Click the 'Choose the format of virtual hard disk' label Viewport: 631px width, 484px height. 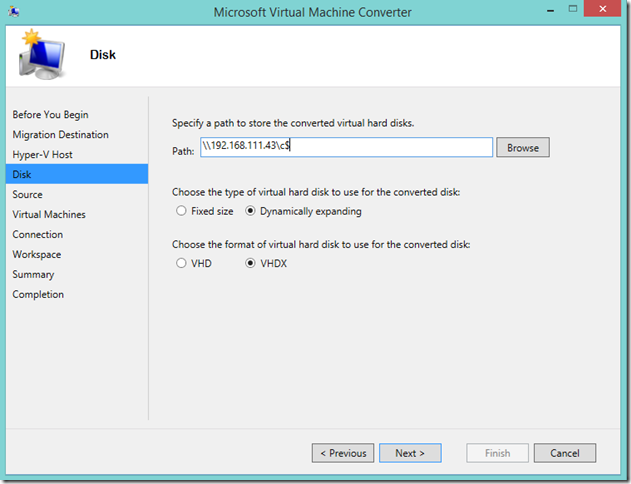pos(321,244)
